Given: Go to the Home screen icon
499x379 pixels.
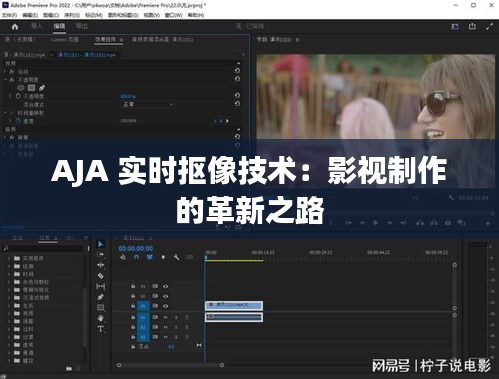Looking at the screenshot, I should coord(15,27).
